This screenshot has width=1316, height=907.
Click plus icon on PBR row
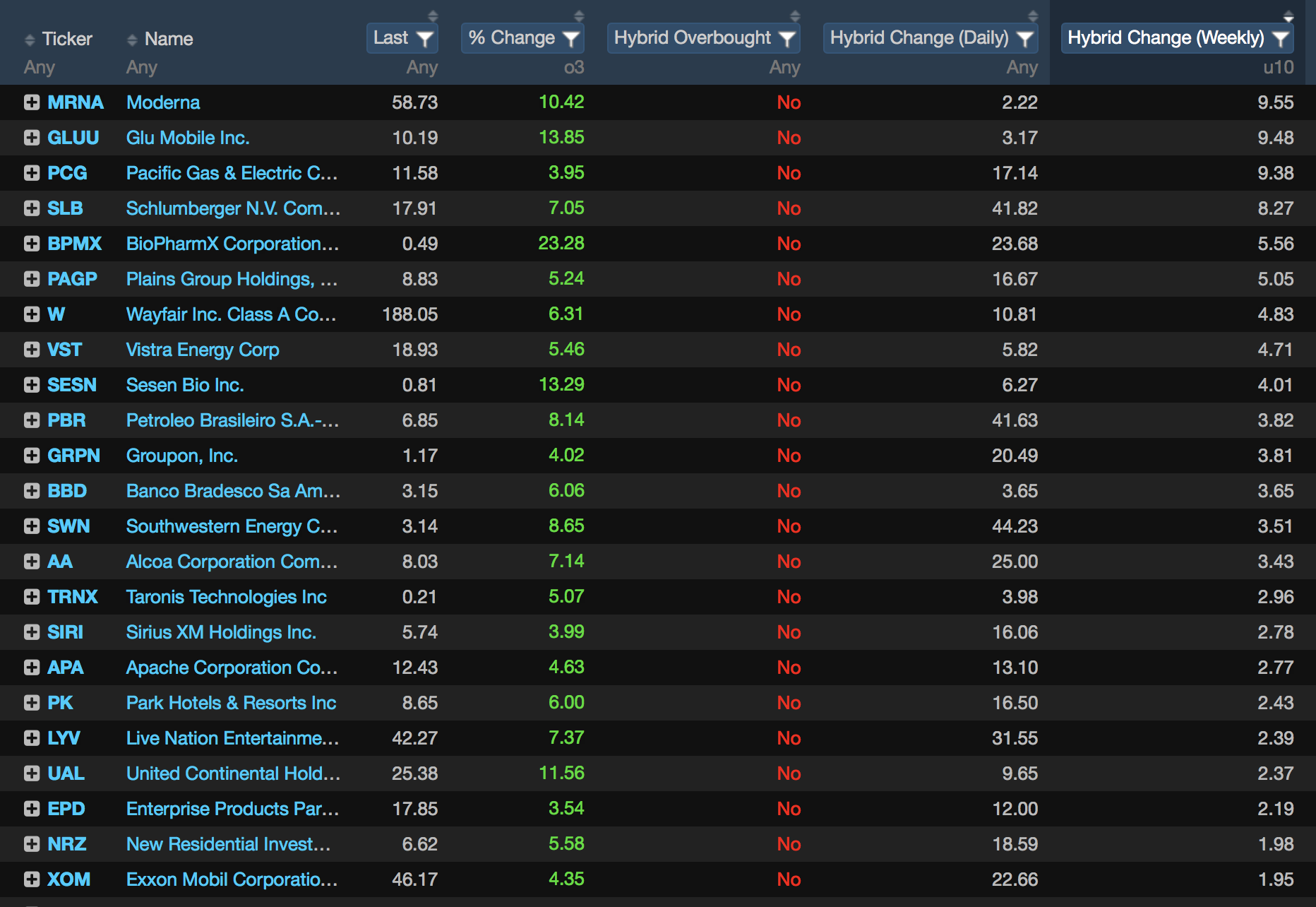tap(31, 420)
